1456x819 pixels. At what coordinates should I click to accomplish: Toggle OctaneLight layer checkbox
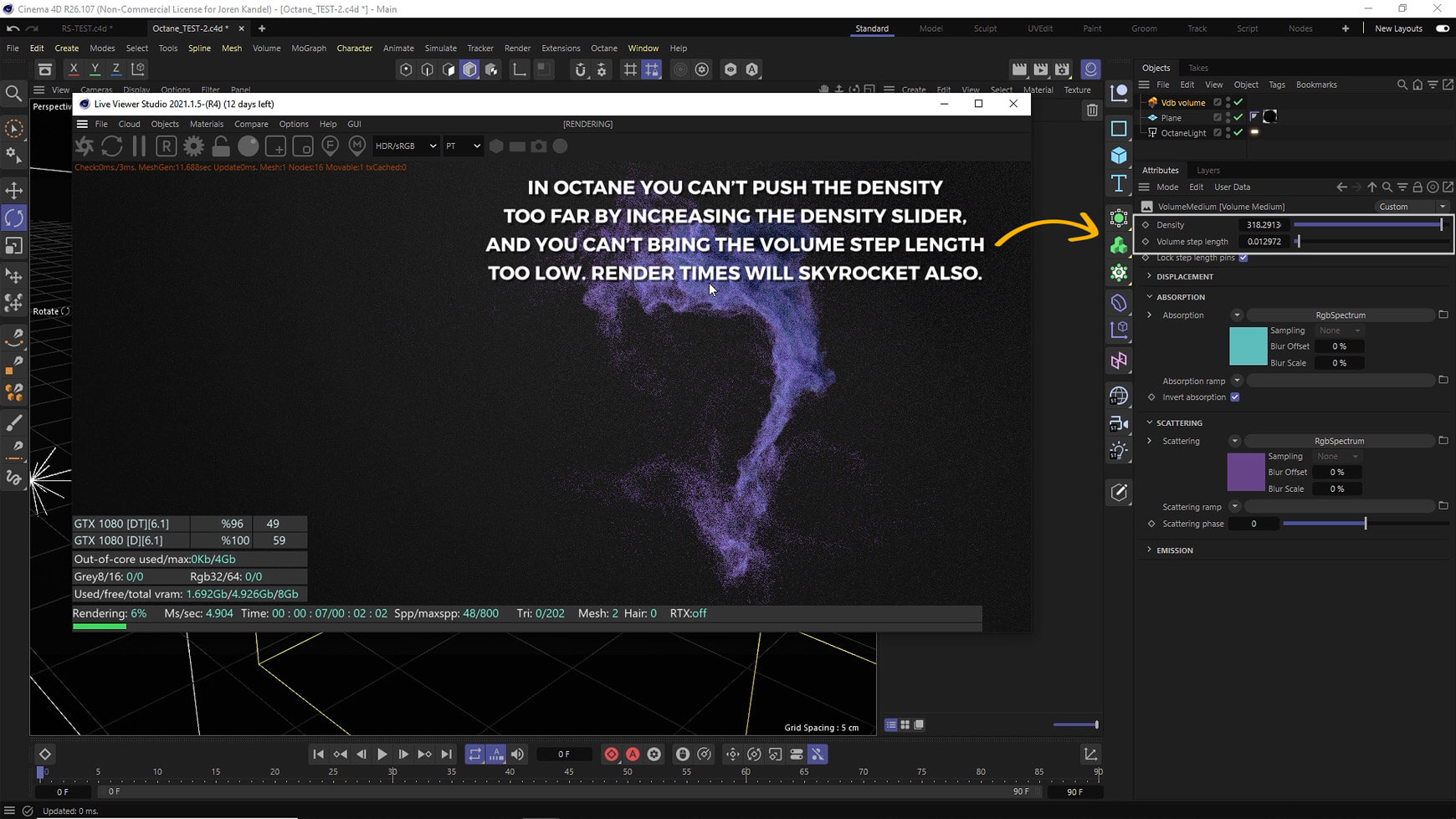[1218, 133]
